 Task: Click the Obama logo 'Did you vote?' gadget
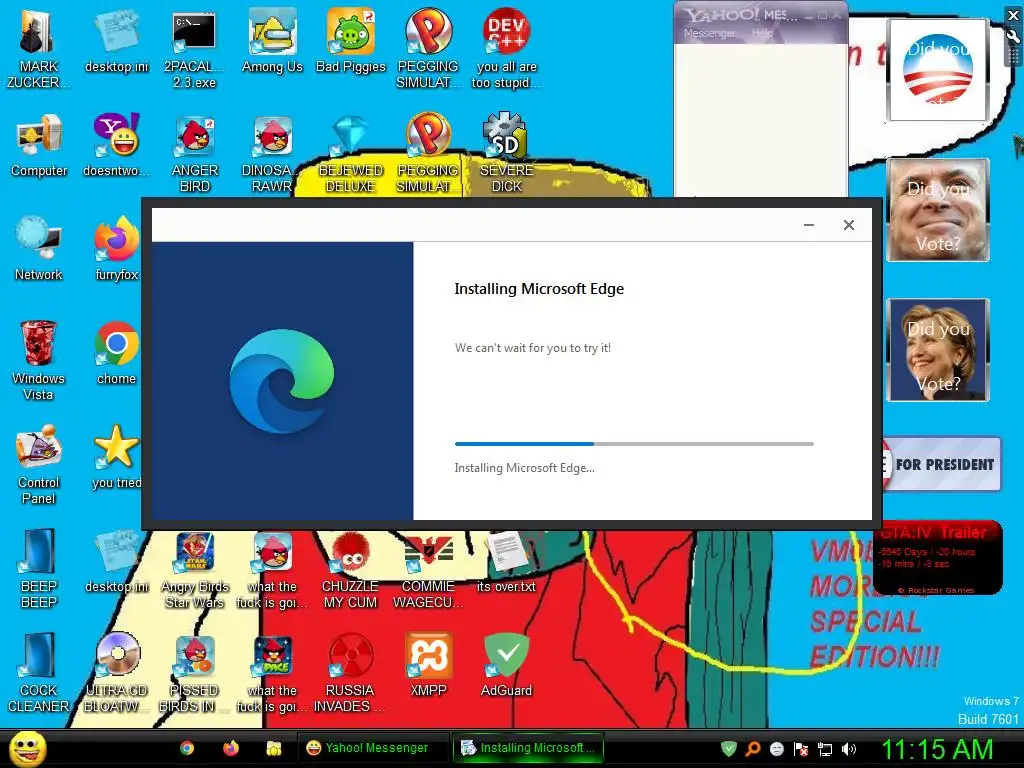pyautogui.click(x=938, y=69)
